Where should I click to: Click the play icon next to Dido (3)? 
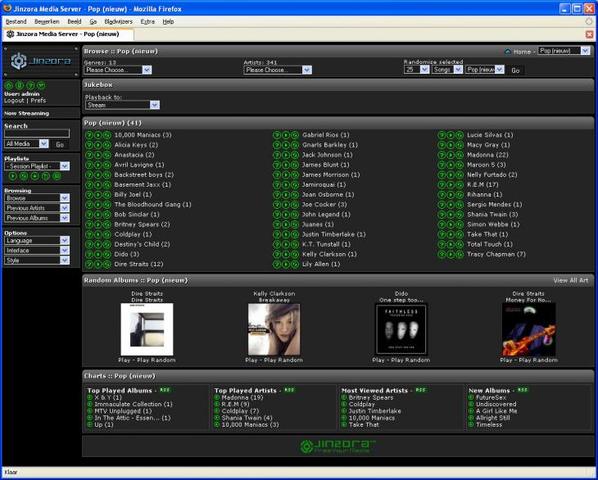[98, 254]
